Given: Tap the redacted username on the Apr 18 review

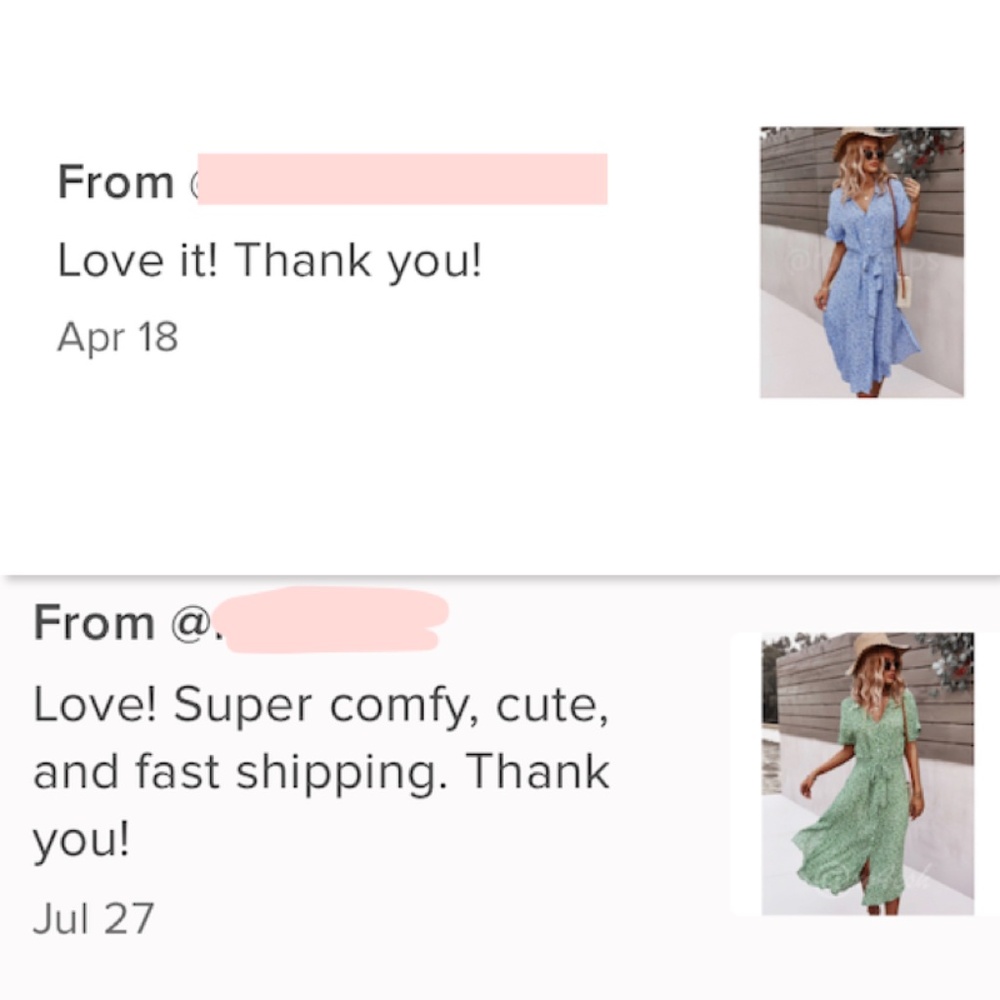Looking at the screenshot, I should [402, 180].
